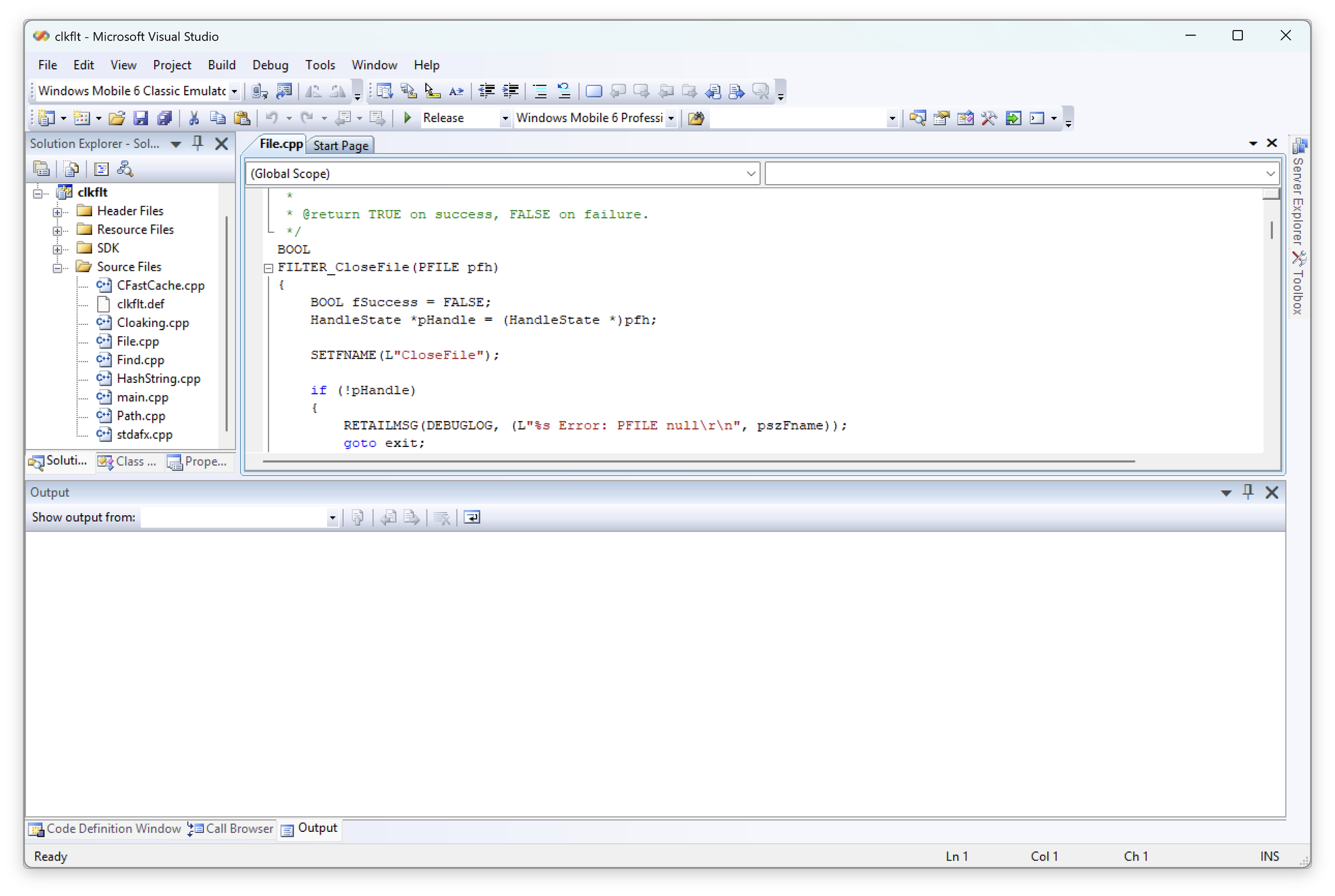
Task: Open the Toolbox hammer-and-wrench icon
Action: coord(989,118)
